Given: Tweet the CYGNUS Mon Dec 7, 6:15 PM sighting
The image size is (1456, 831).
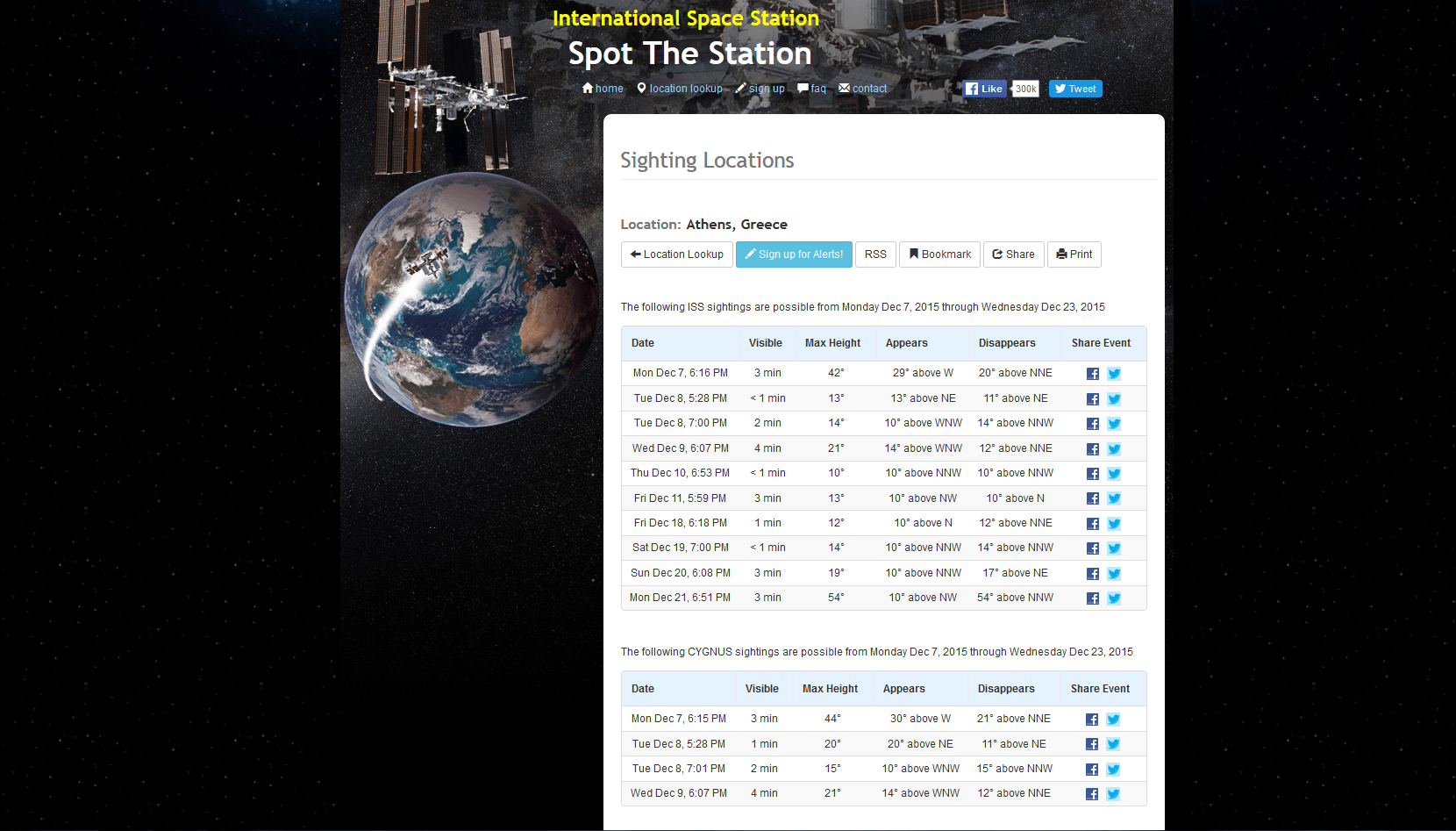Looking at the screenshot, I should click(x=1113, y=720).
